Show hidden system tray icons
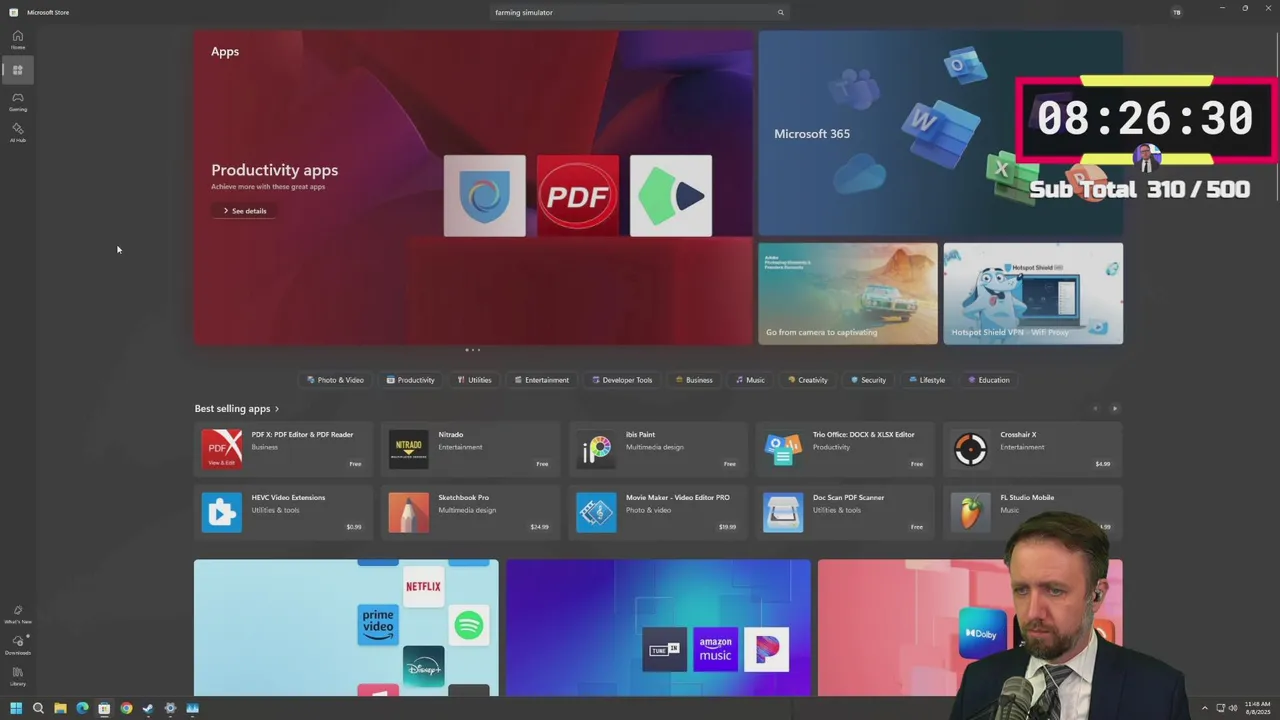 [1204, 708]
